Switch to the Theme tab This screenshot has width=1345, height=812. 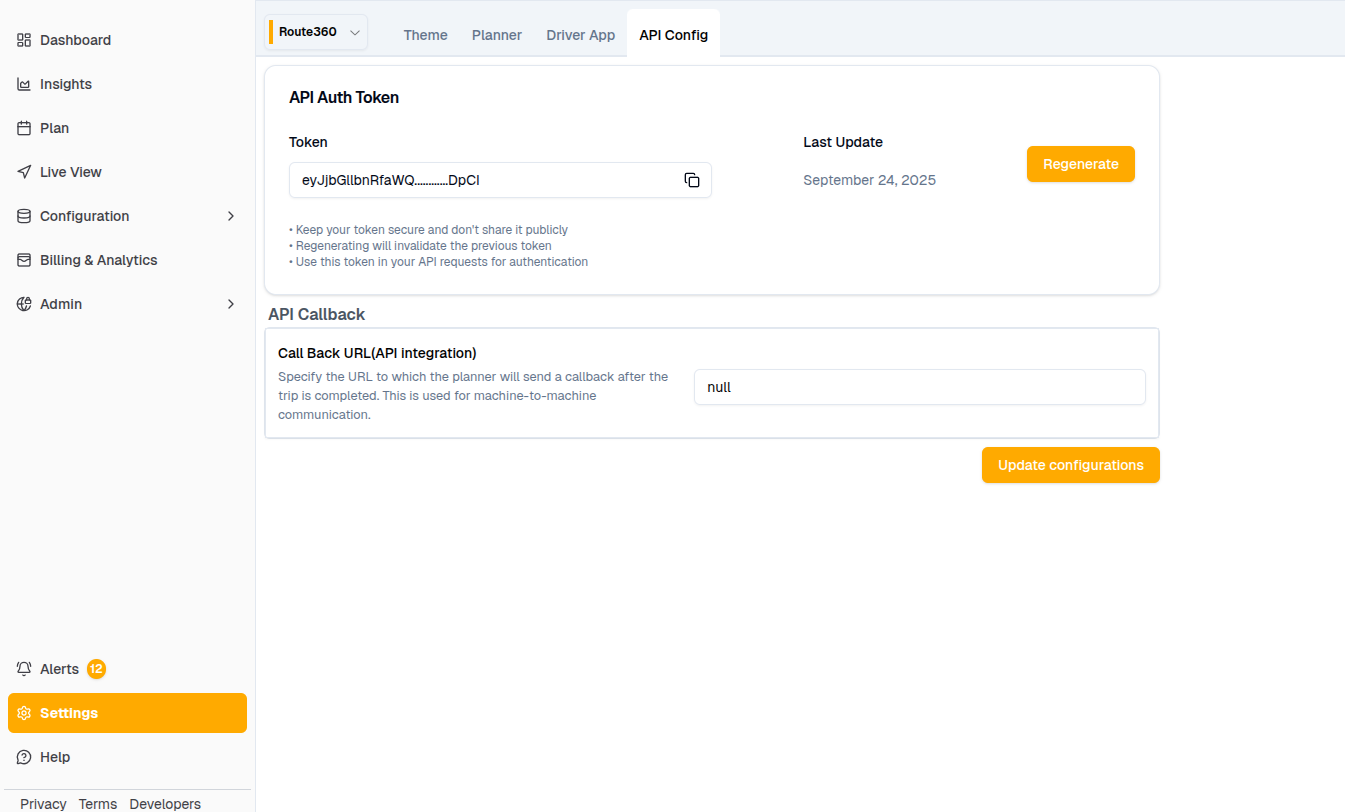425,35
